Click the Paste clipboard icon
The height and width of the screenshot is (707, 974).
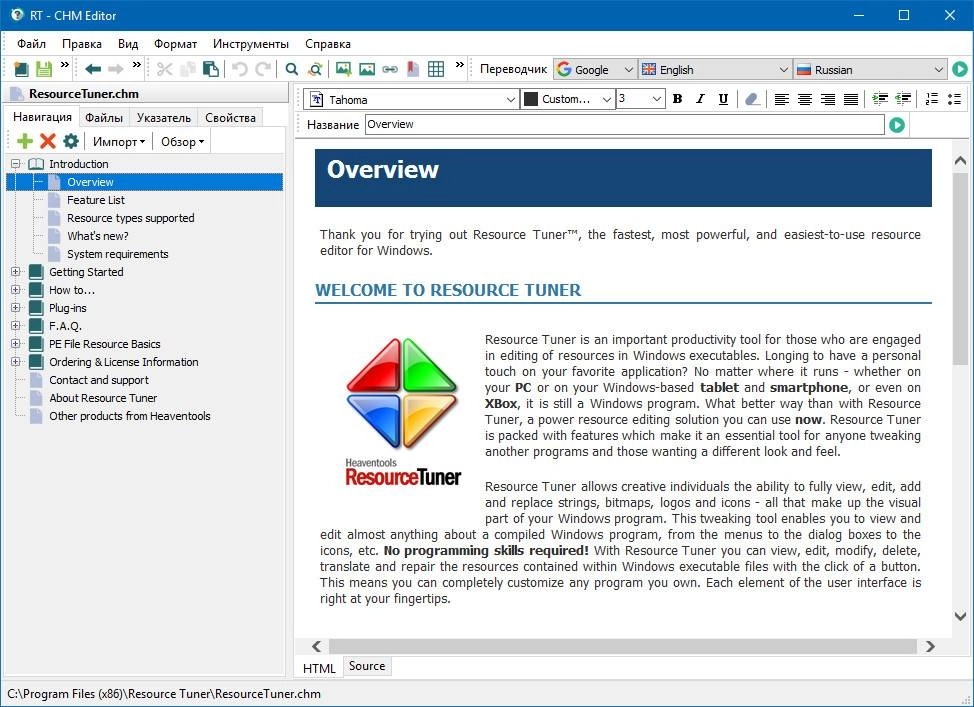pos(211,69)
